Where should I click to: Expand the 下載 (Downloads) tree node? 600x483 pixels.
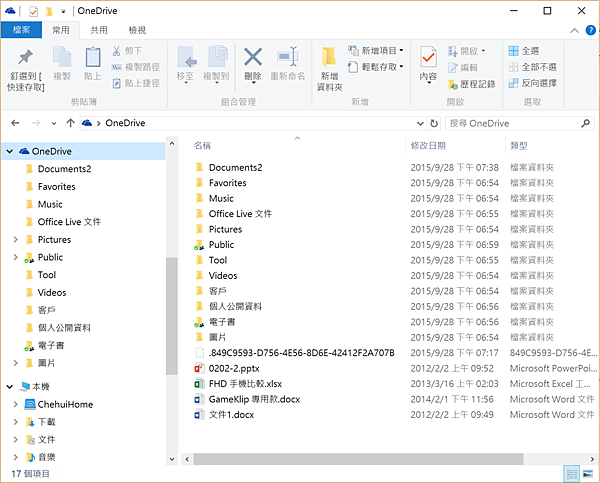coord(16,422)
